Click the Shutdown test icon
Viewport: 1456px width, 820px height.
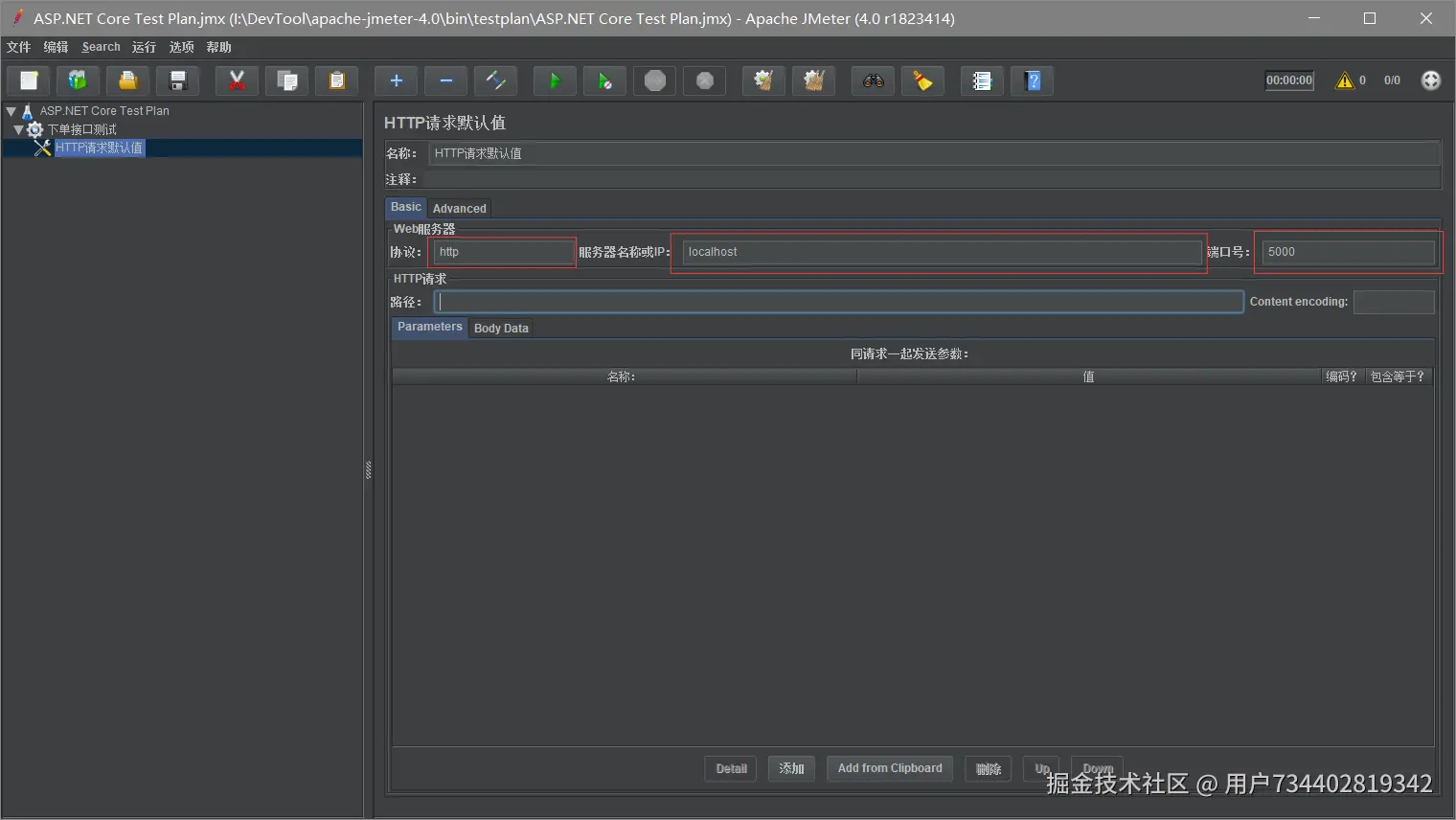point(704,81)
